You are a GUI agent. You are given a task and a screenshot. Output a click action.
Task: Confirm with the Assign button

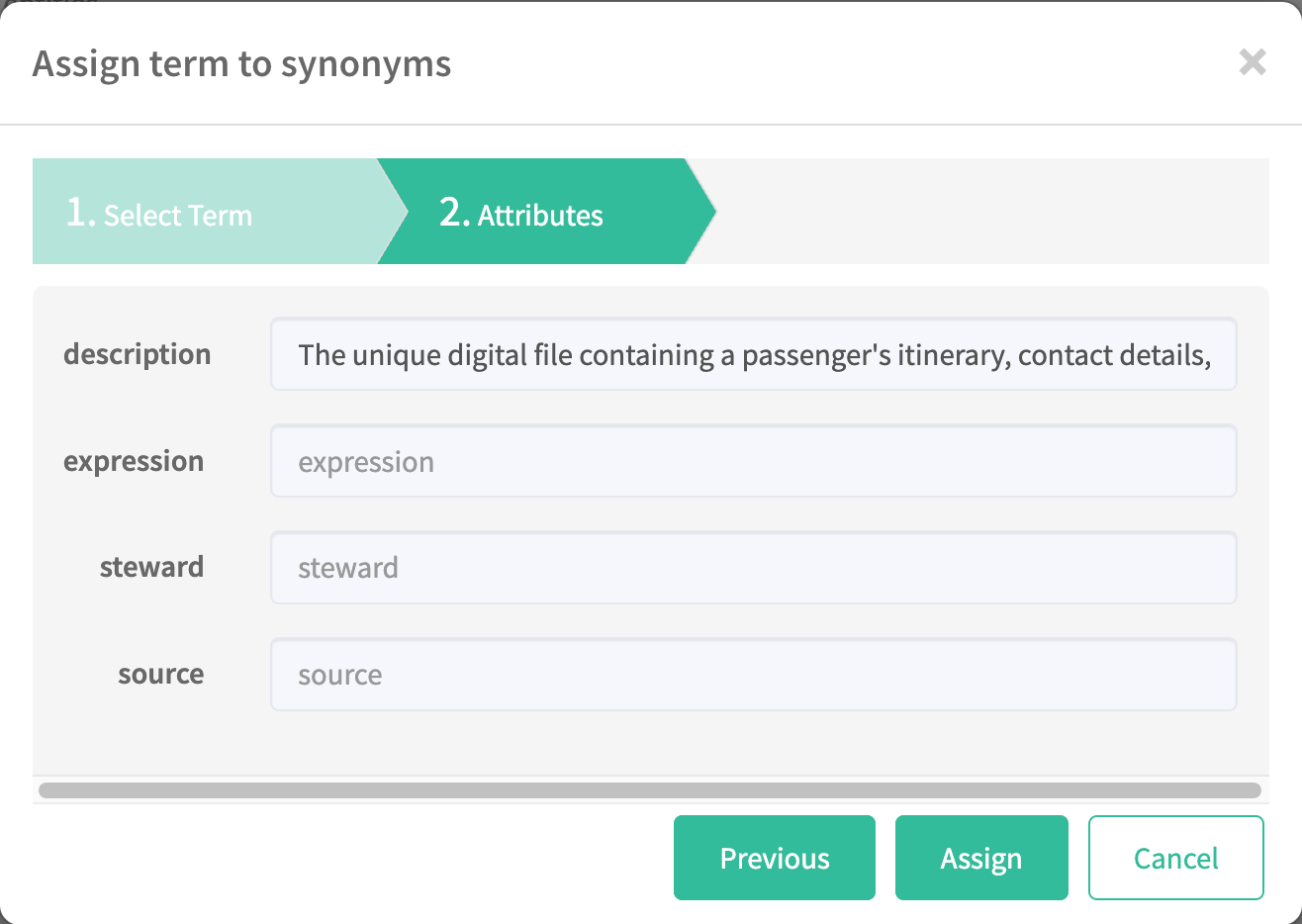coord(980,858)
